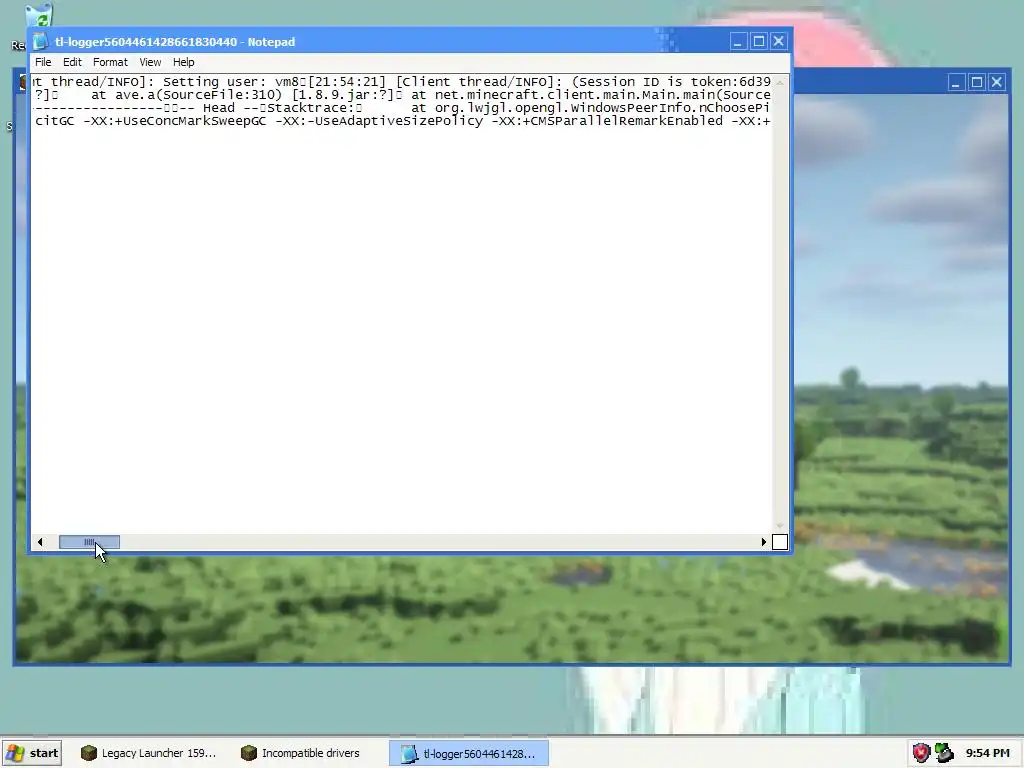Click the vertical scrollbar up arrow
The width and height of the screenshot is (1024, 768).
(780, 83)
